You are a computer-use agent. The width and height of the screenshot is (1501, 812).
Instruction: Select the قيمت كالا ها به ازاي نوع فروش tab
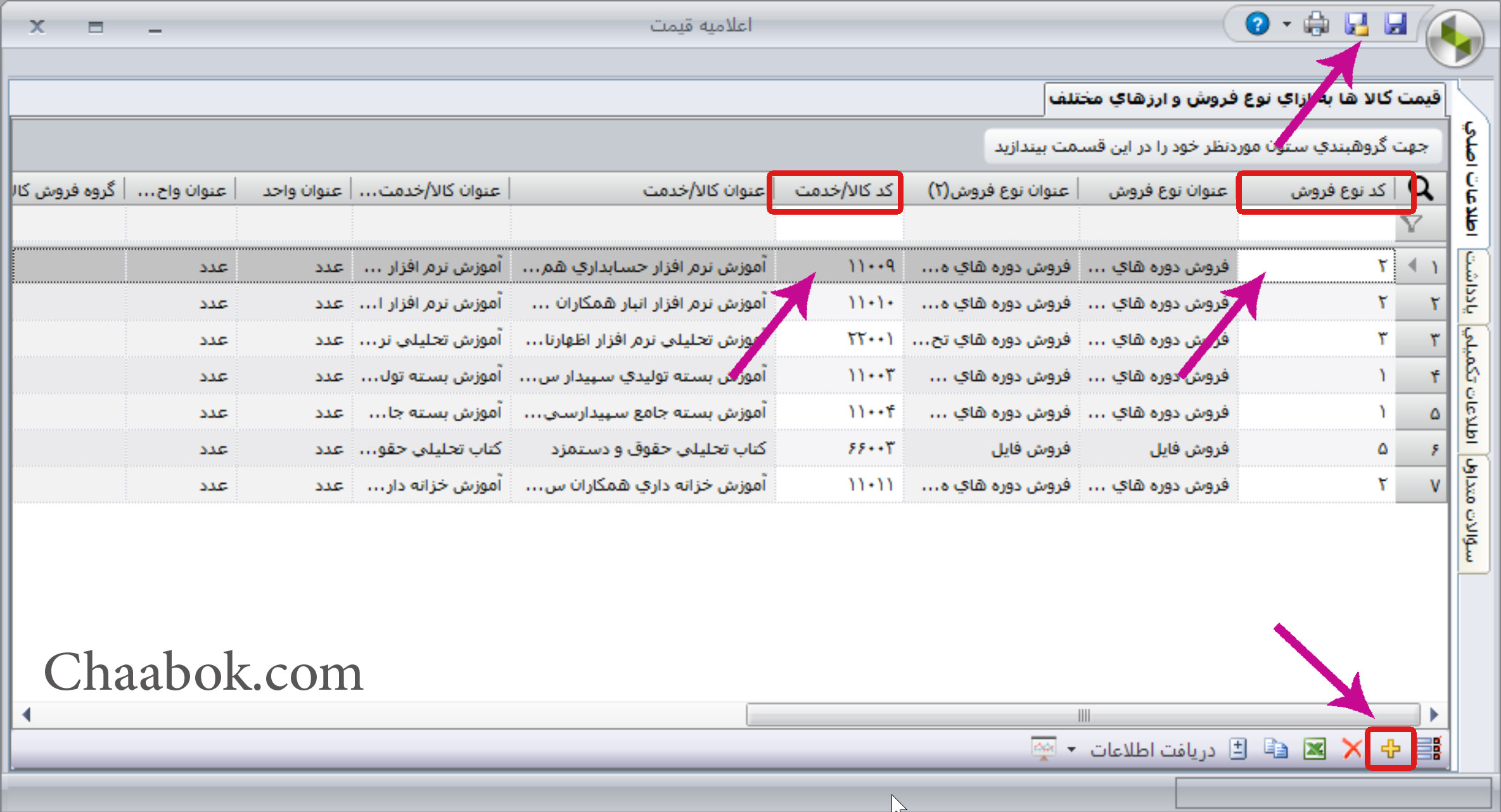point(1244,98)
